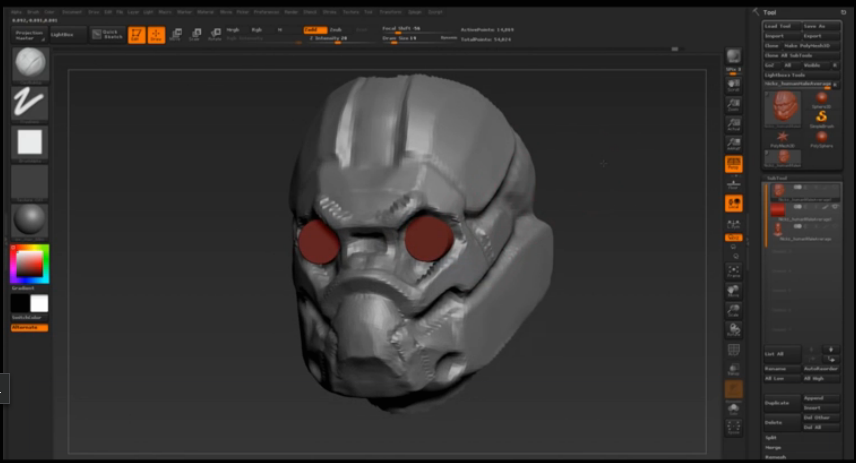Click the BPR render icon
This screenshot has width=856, height=463.
click(733, 57)
